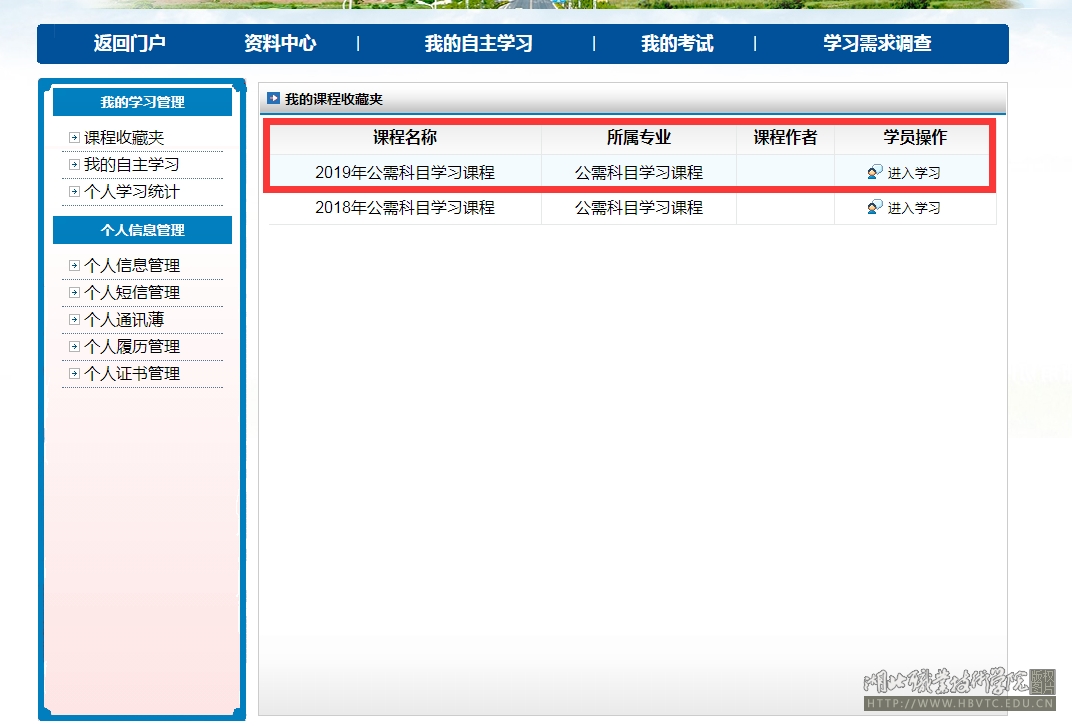Click the arrow icon beside 课程收藏夹
Viewport: 1072px width, 726px height.
[74, 138]
